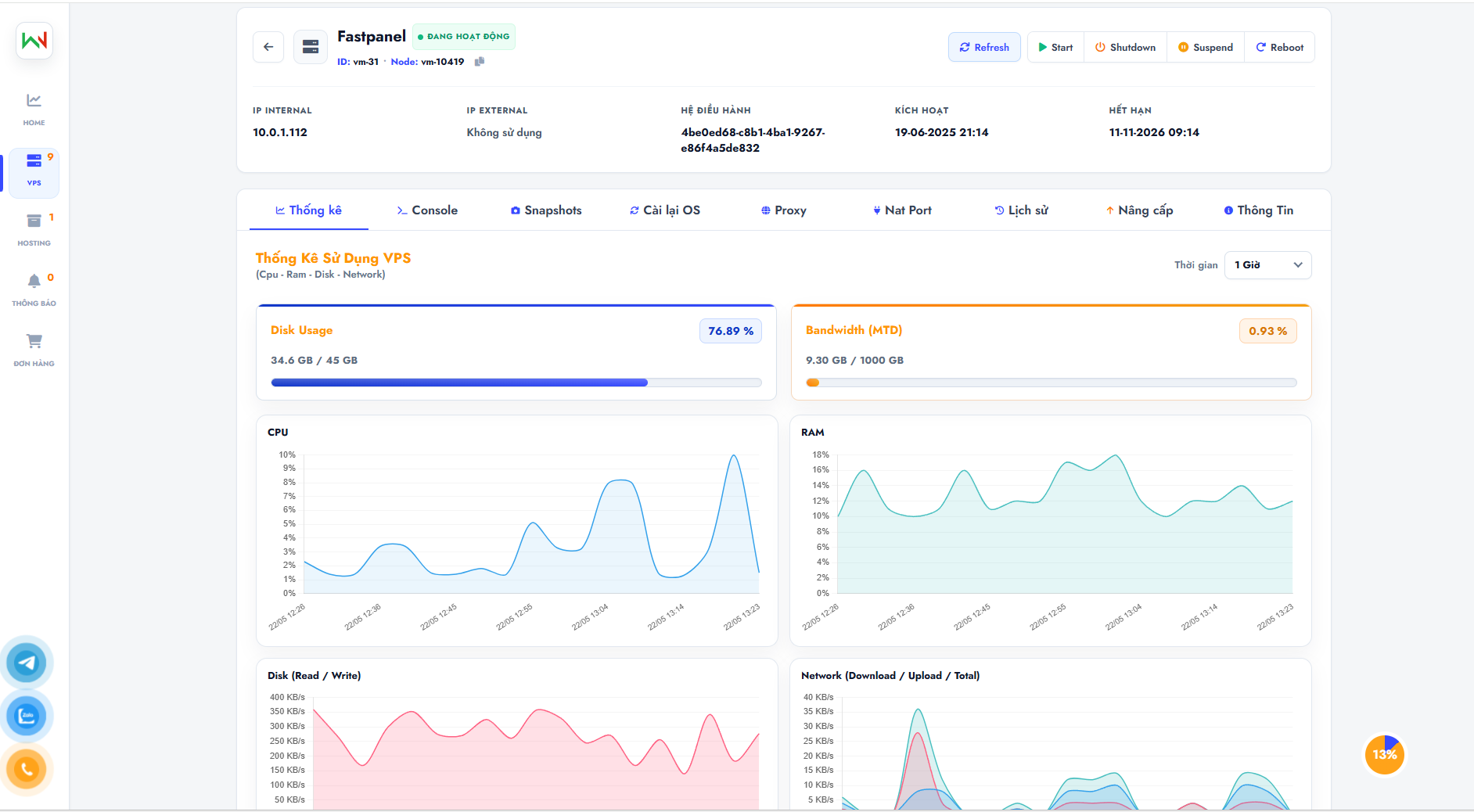
Task: Open the Đơn Hàng cart icon
Action: point(34,350)
